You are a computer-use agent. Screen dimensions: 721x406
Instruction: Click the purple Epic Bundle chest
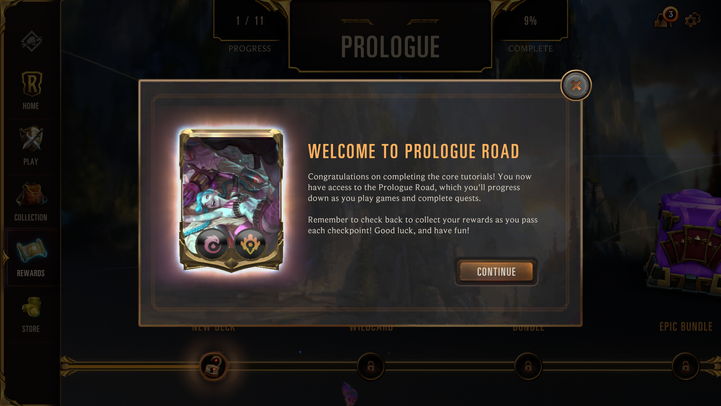coord(684,241)
